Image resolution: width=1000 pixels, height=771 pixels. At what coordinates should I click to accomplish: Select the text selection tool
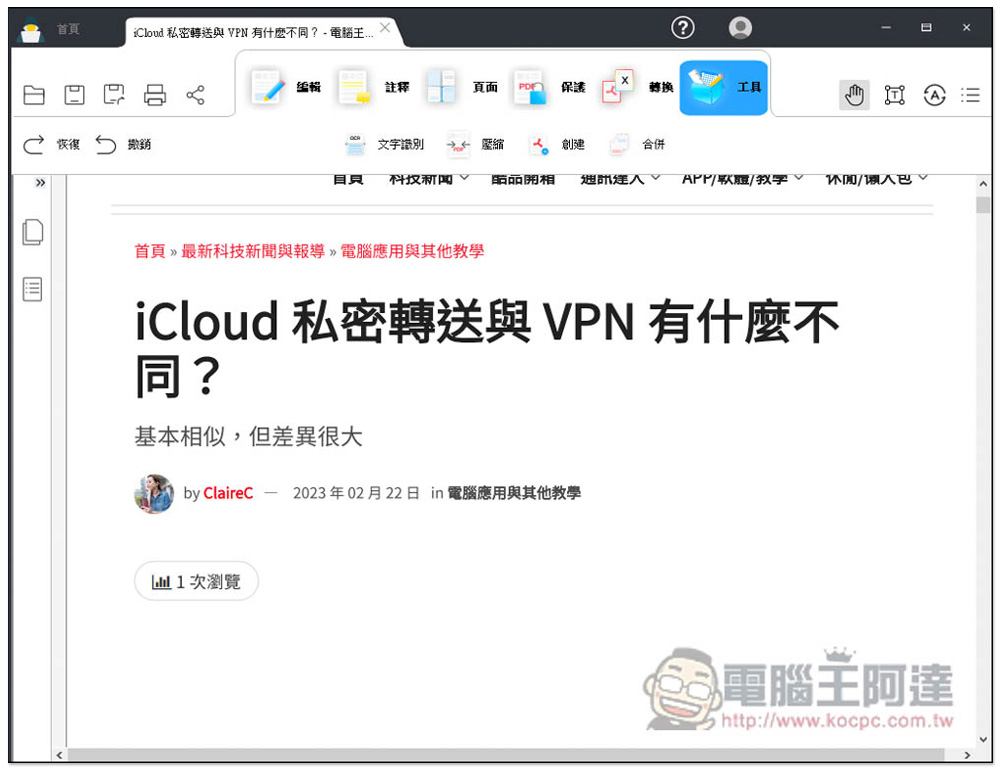click(895, 96)
